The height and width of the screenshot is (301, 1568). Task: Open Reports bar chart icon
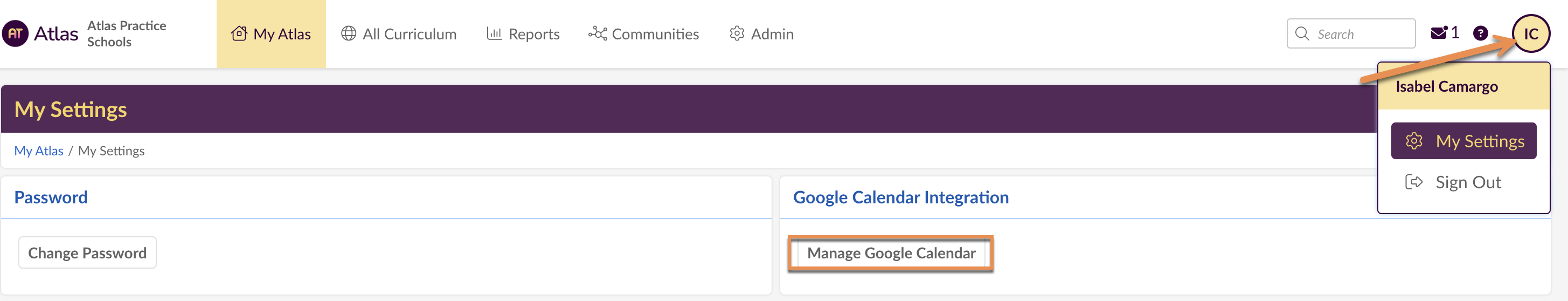tap(494, 33)
